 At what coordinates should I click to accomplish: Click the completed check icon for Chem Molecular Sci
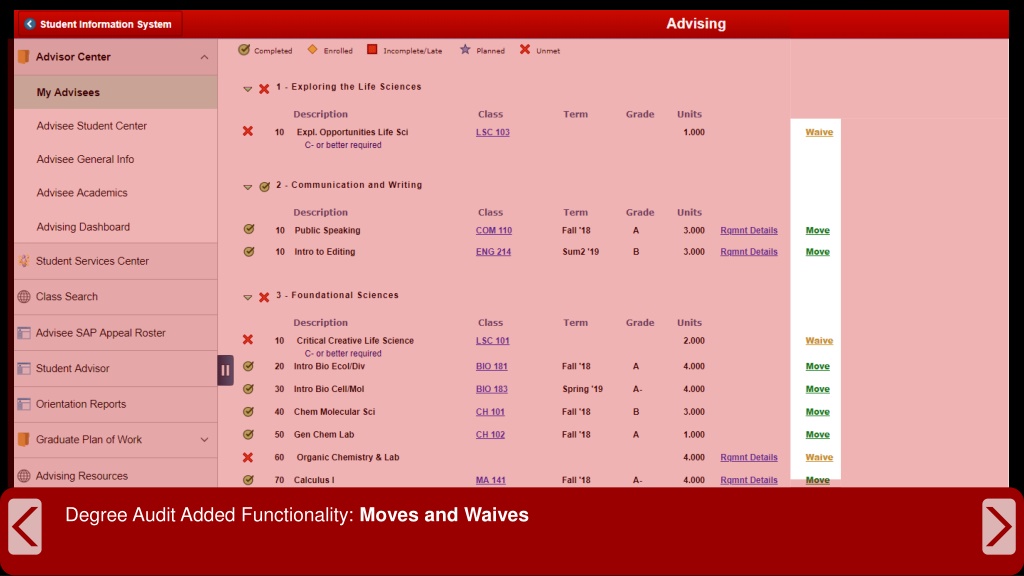tap(248, 411)
